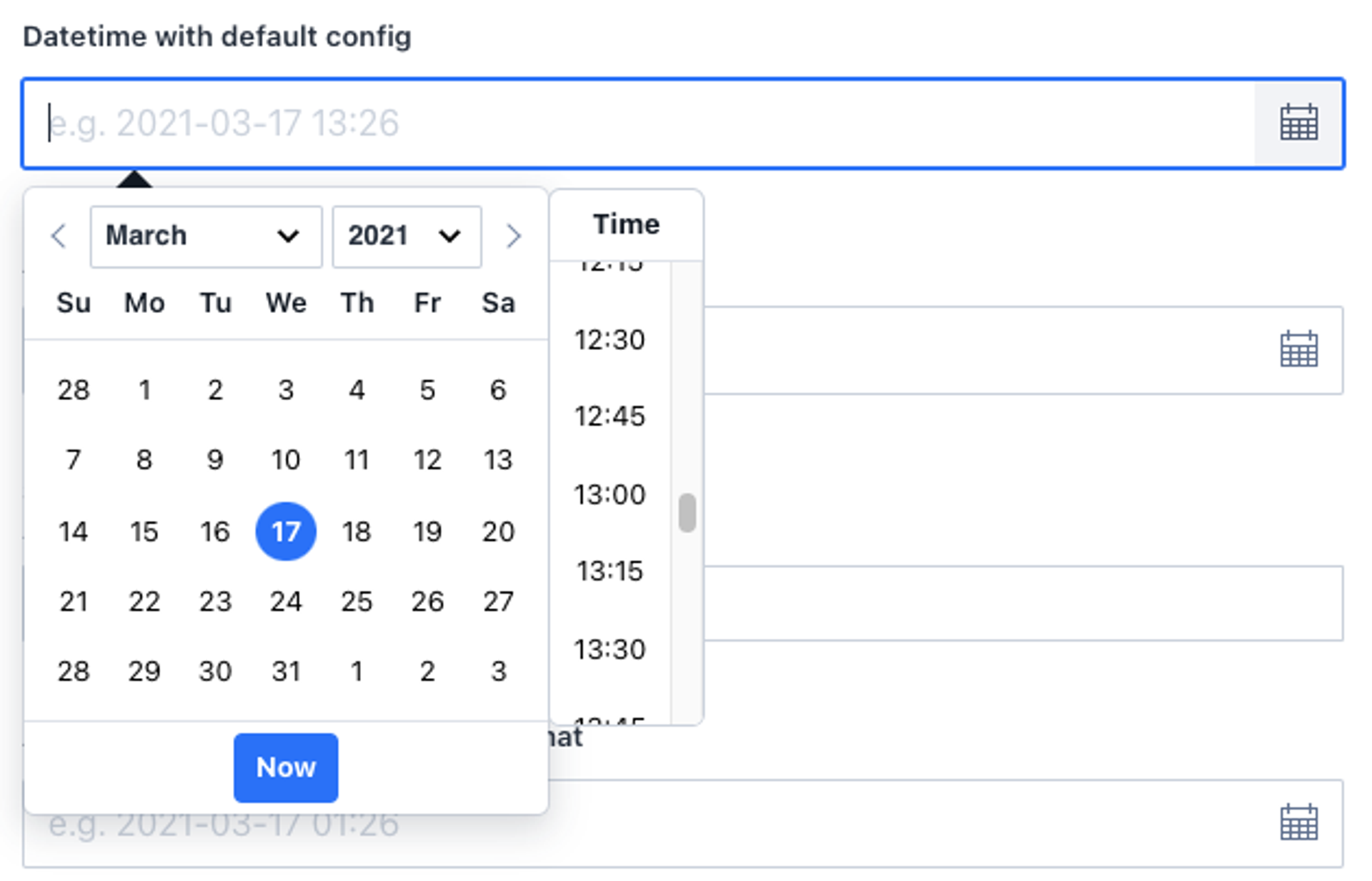Click calendar icon in top datetime field
The width and height of the screenshot is (1372, 881).
pyautogui.click(x=1298, y=123)
